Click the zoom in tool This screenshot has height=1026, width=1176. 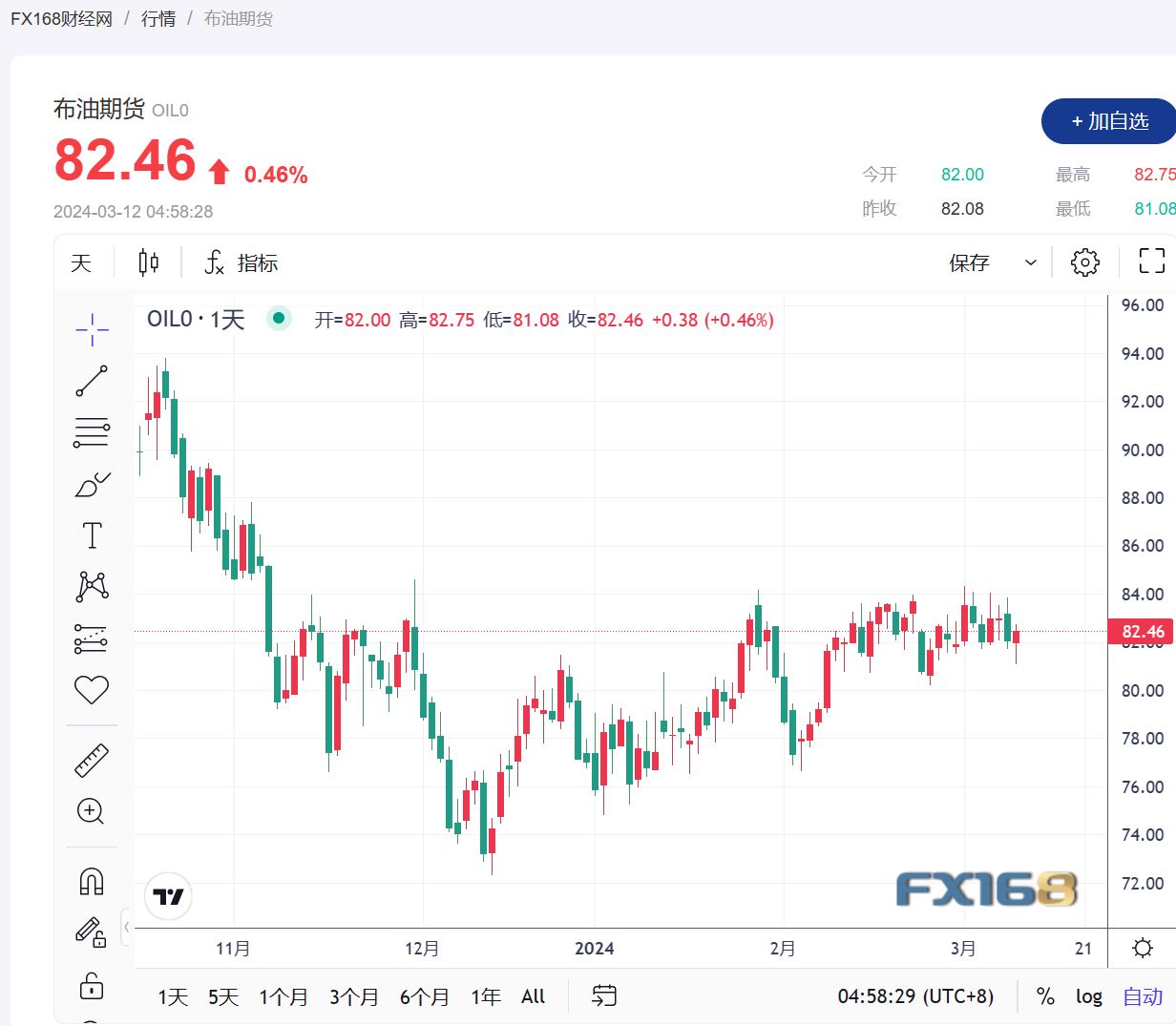coord(92,811)
